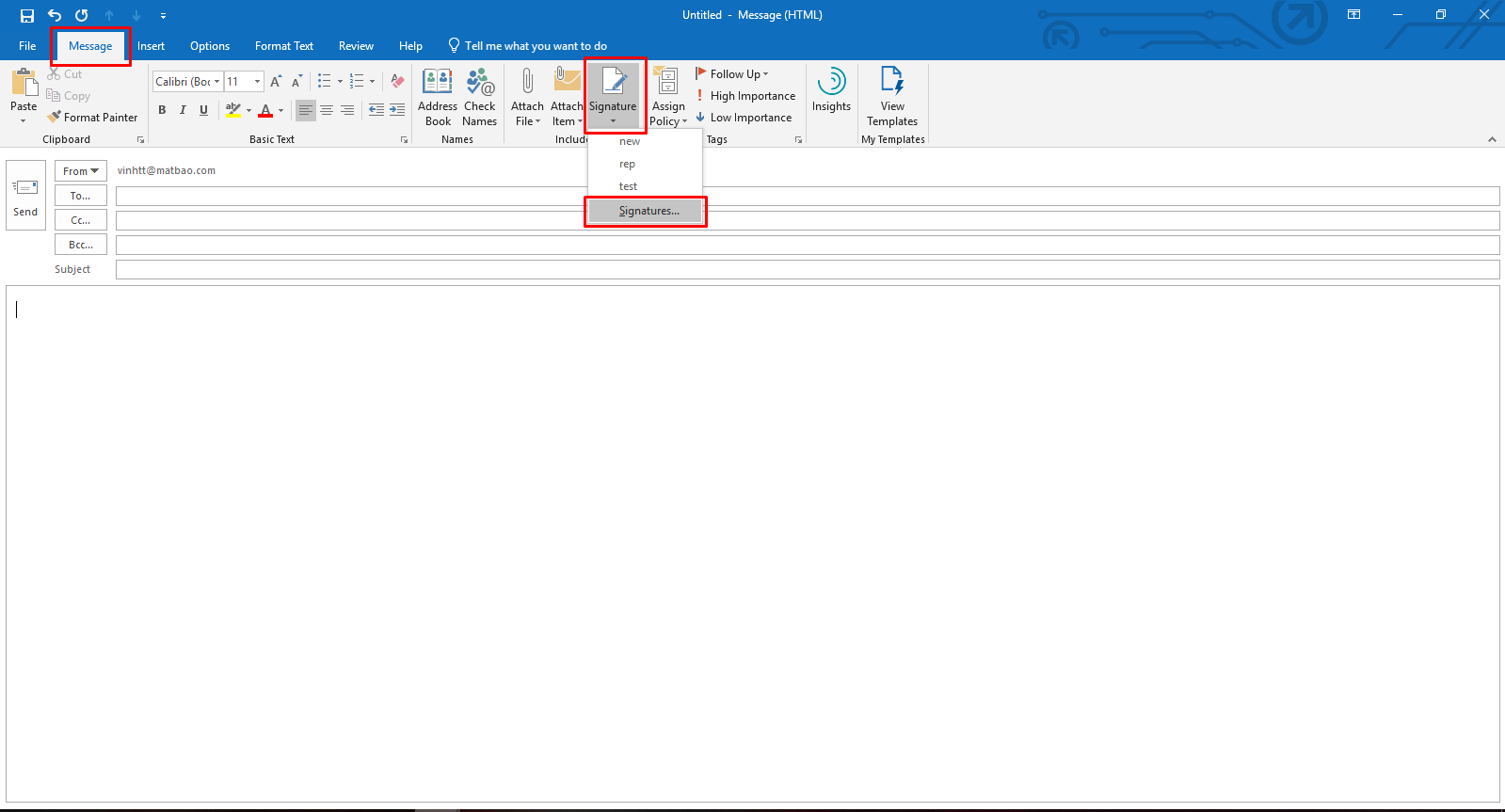Open the From account dropdown

[81, 171]
